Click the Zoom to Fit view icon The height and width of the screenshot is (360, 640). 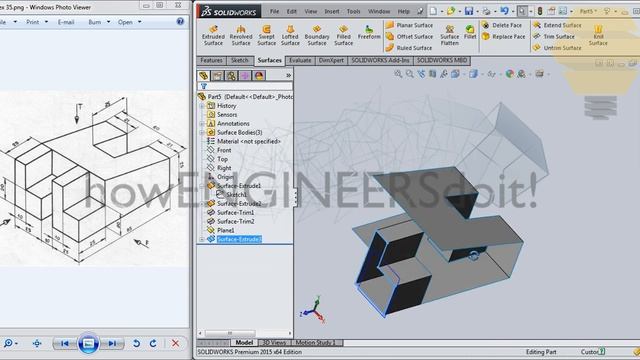tap(398, 74)
